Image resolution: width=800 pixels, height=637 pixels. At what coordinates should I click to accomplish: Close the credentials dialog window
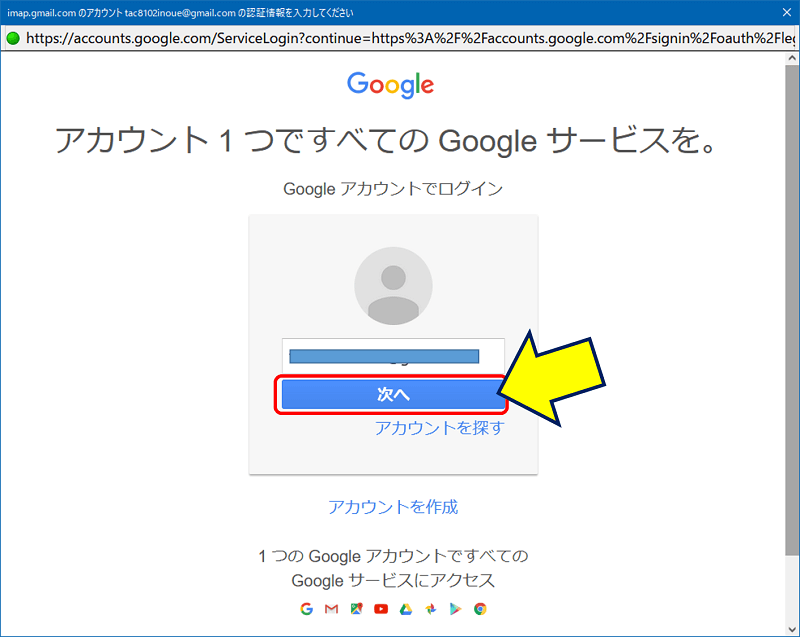coord(787,12)
